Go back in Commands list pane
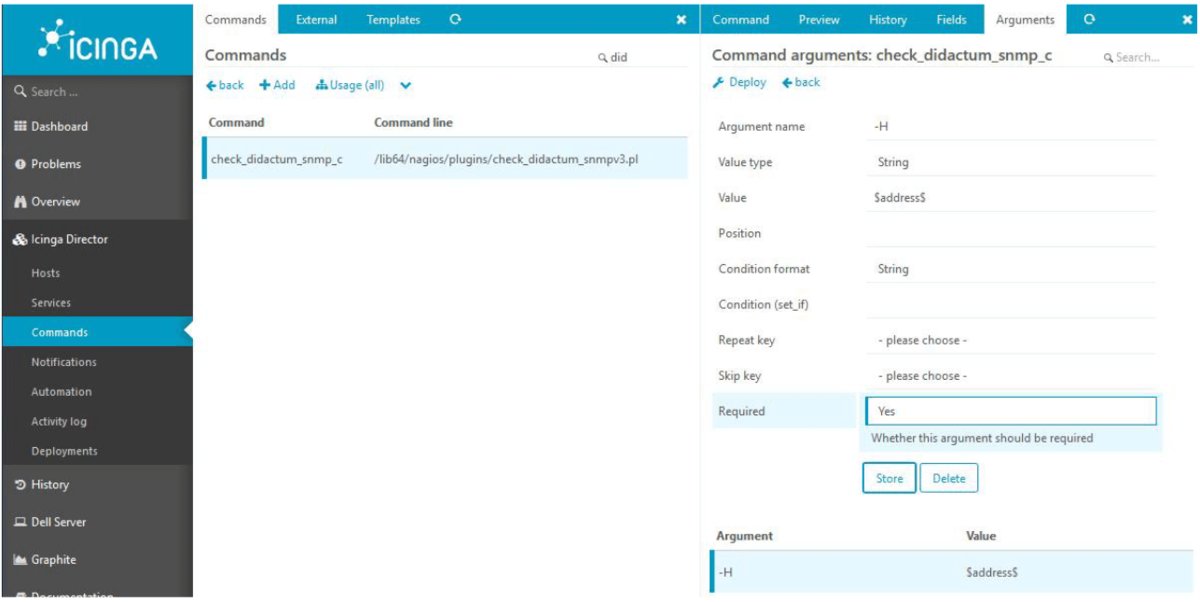The image size is (1200, 602). pyautogui.click(x=225, y=86)
